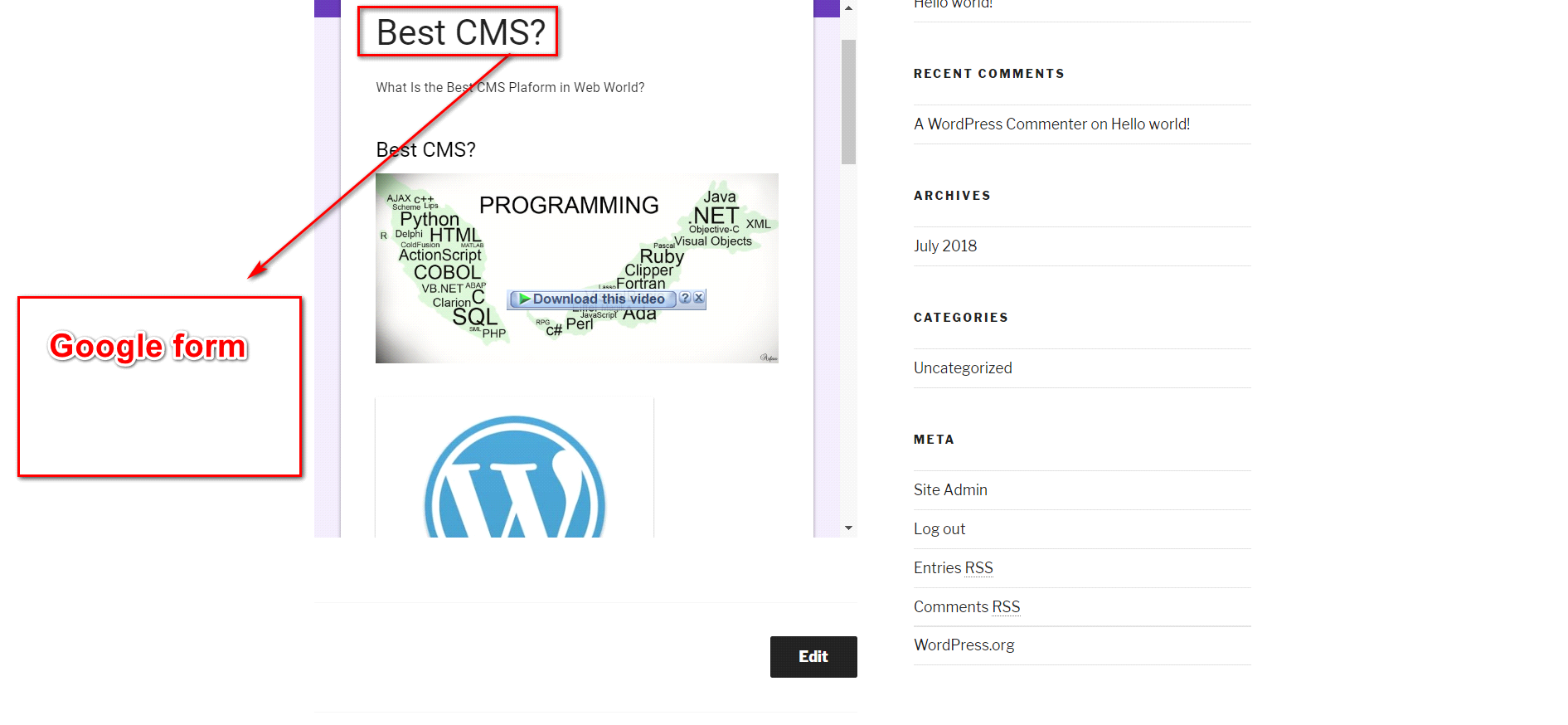The image size is (1568, 725).
Task: Click the Hello world! recent post link at top
Action: coord(954,4)
